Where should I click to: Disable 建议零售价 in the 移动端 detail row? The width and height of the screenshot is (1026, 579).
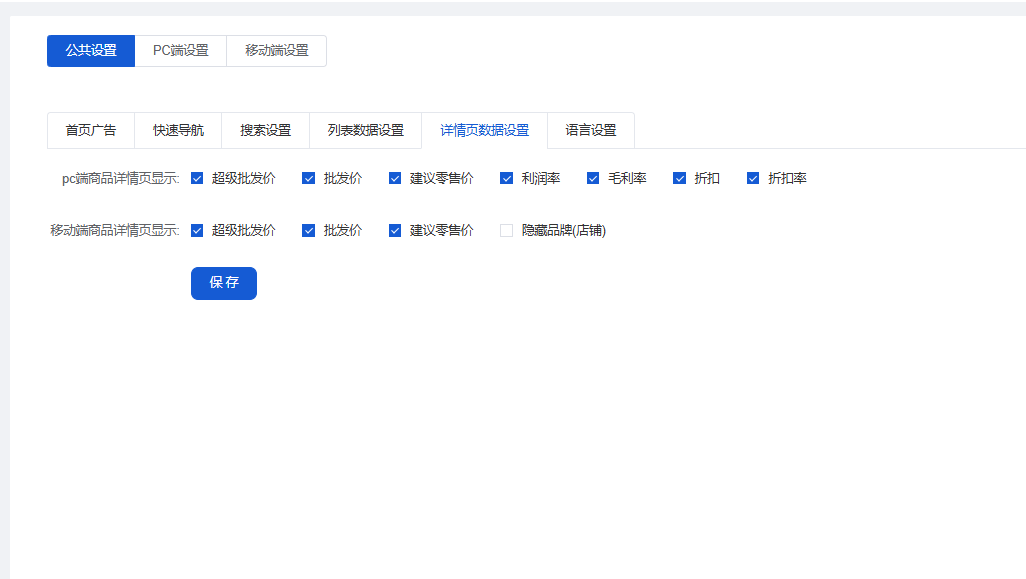coord(395,231)
